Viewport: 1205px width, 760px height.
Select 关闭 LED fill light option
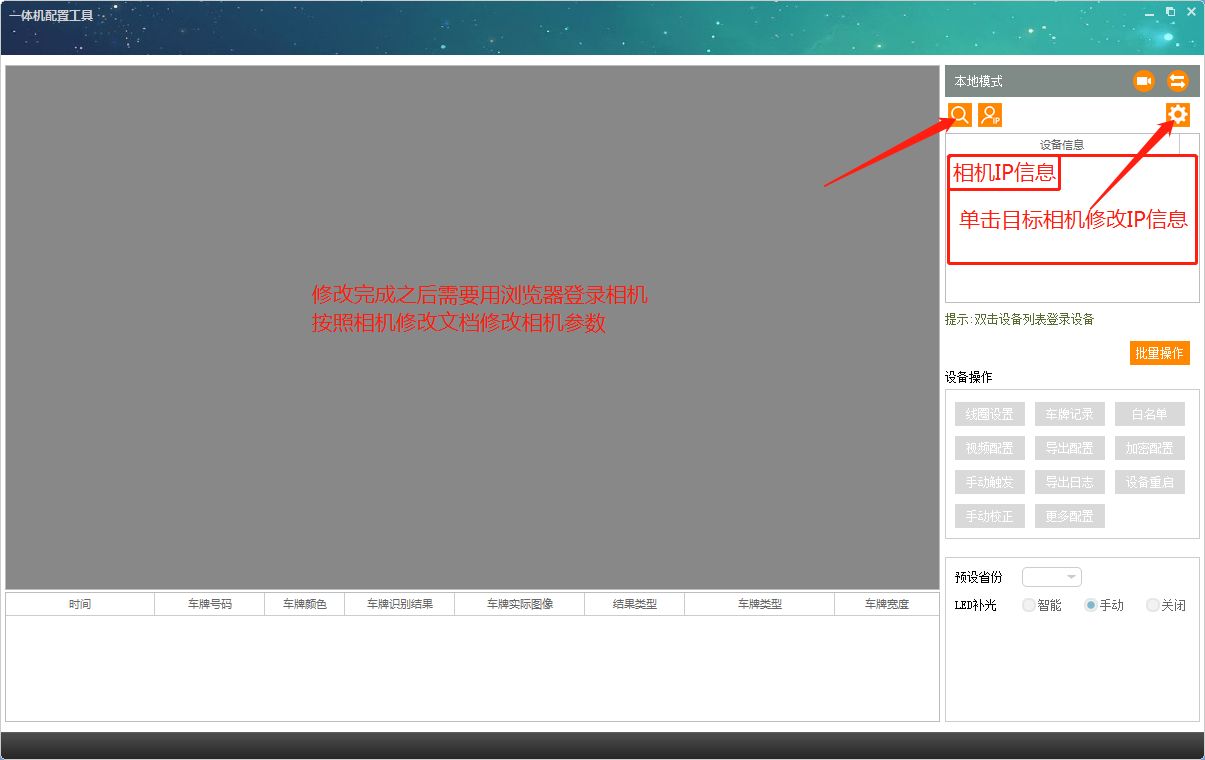click(x=1166, y=605)
